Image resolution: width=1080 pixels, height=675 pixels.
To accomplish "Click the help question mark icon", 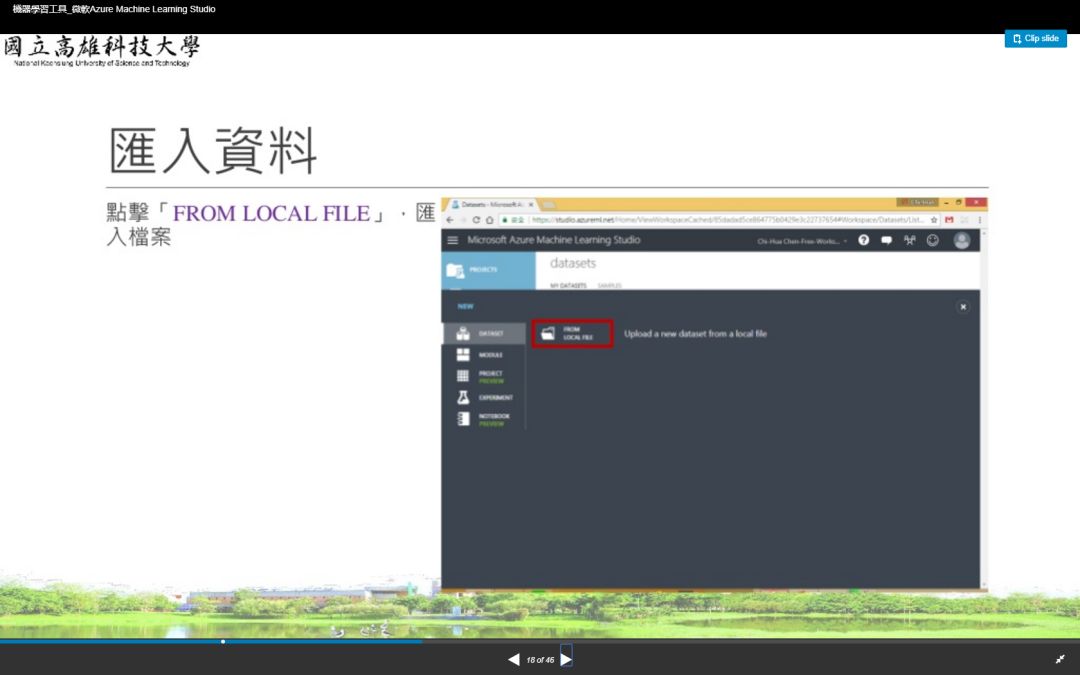I will tap(864, 240).
